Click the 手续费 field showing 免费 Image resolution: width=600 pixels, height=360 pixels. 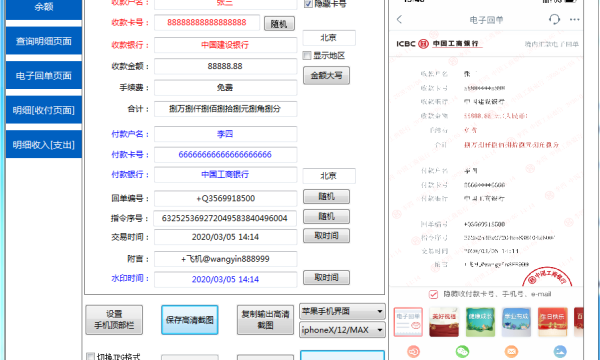coord(225,88)
